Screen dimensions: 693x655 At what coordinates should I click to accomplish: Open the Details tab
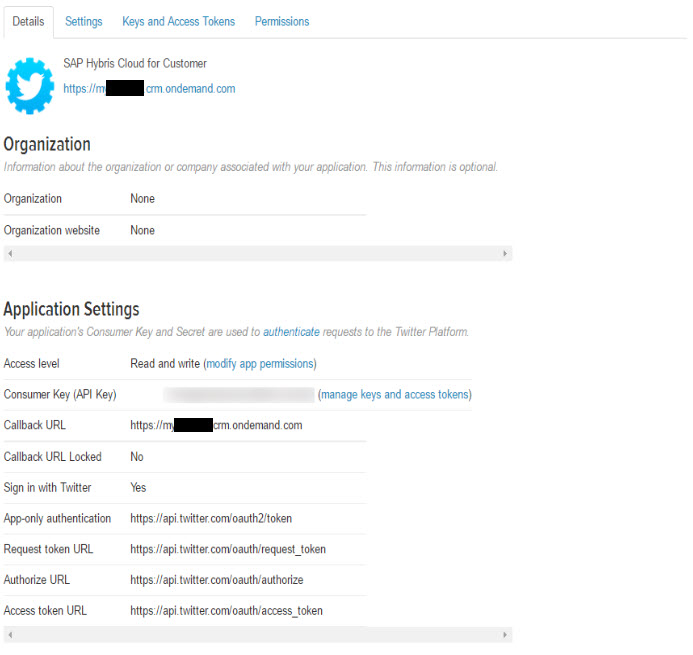click(x=28, y=21)
